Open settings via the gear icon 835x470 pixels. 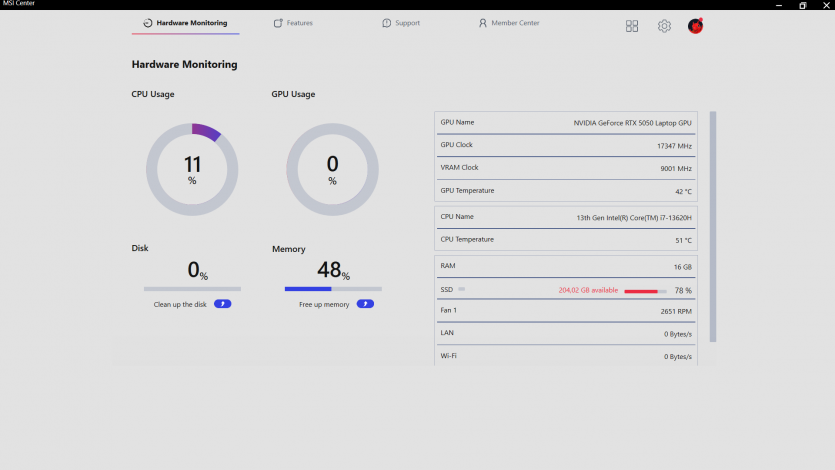[x=664, y=26]
